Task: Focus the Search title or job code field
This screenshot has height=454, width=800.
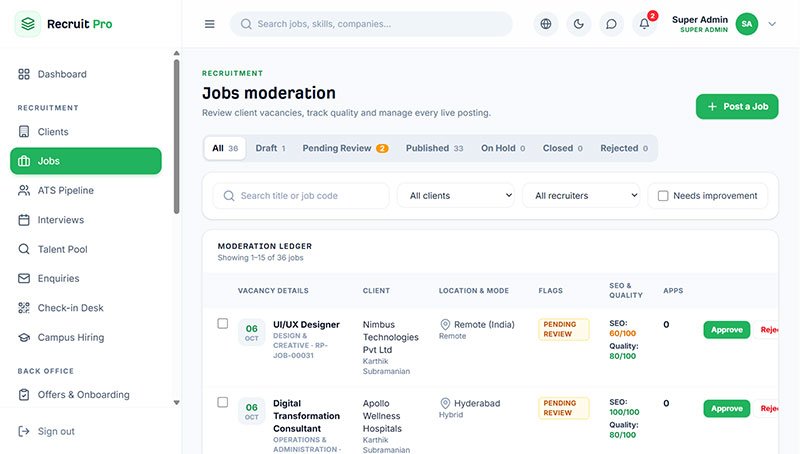Action: [x=301, y=195]
